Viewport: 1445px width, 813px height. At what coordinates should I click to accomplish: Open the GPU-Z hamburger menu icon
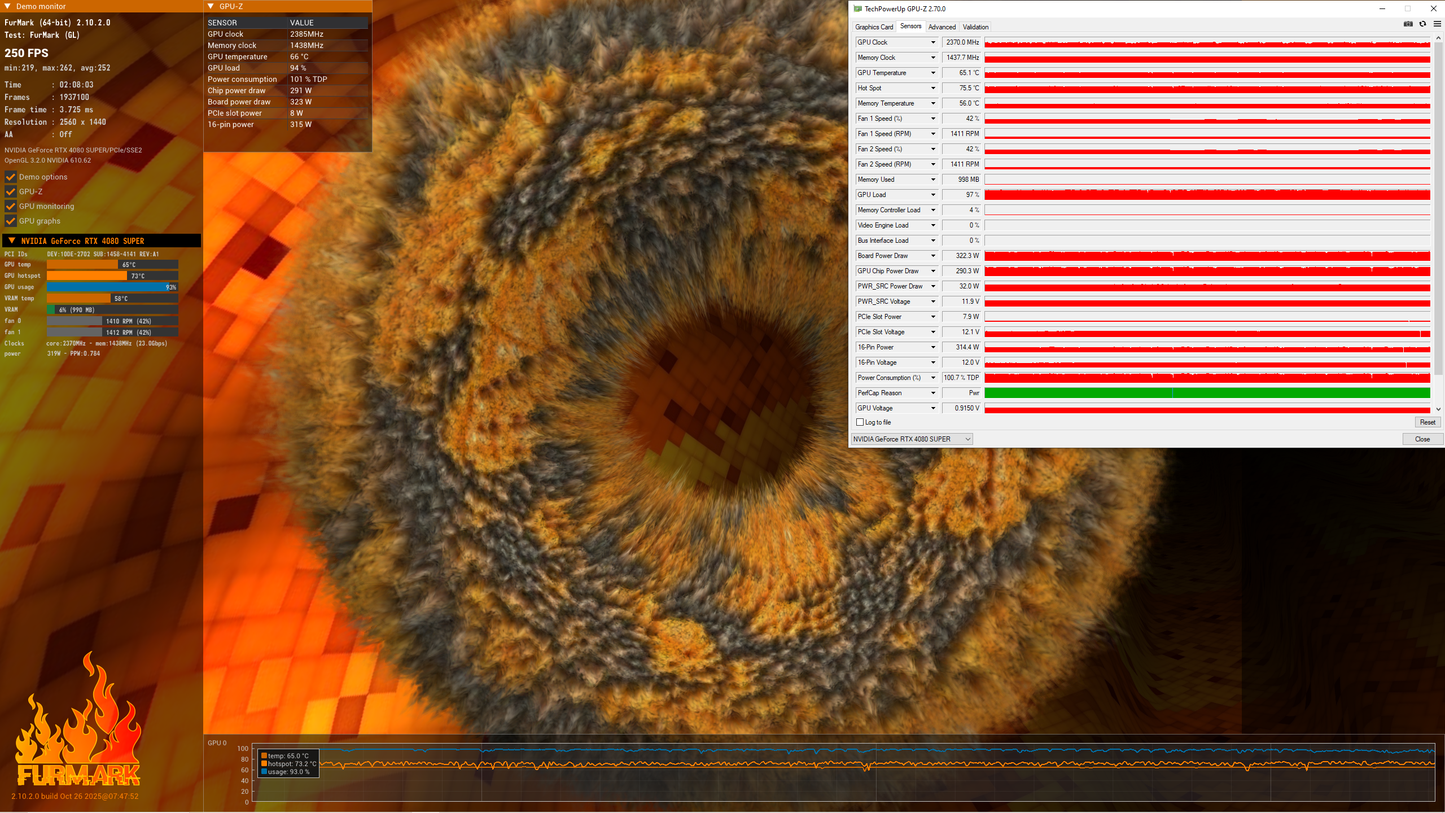(1437, 24)
